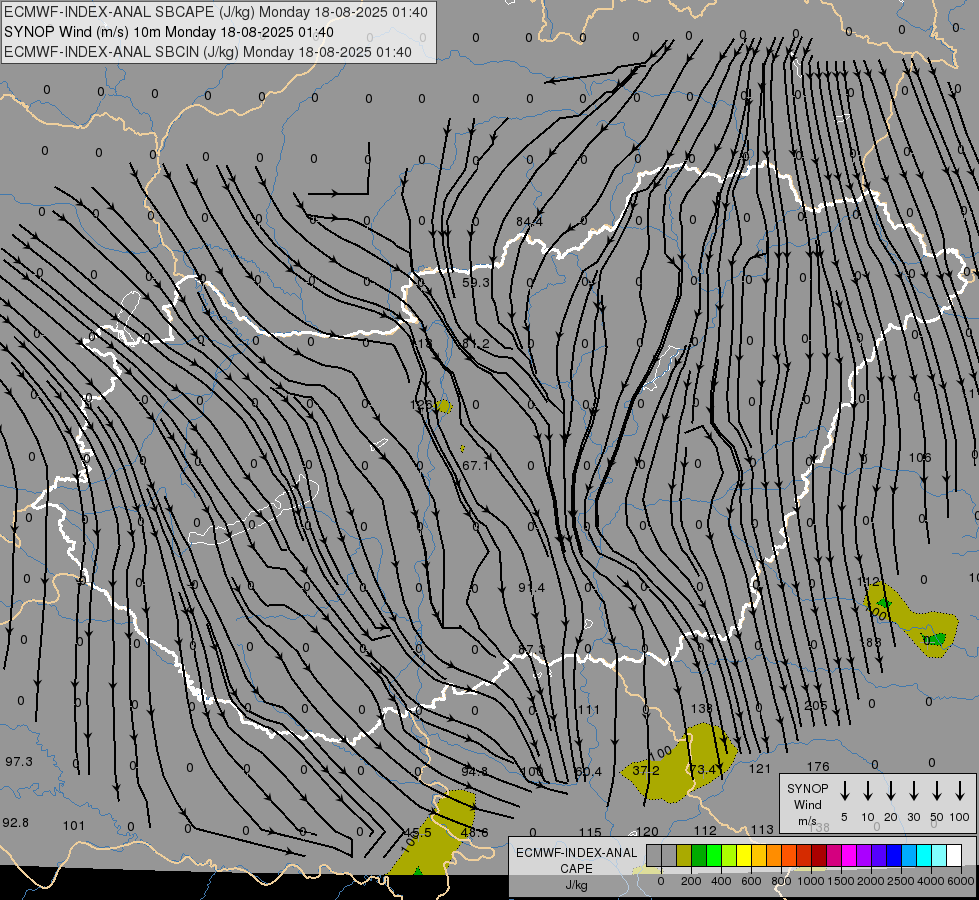Click the 120 value near bottom
979x900 pixels.
coord(647,832)
